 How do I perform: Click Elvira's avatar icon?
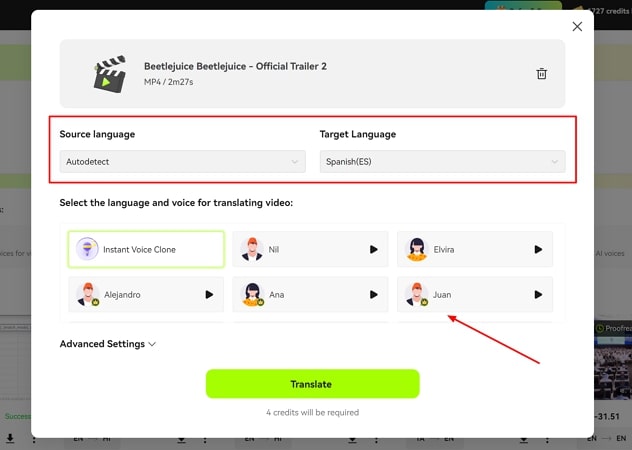point(416,249)
